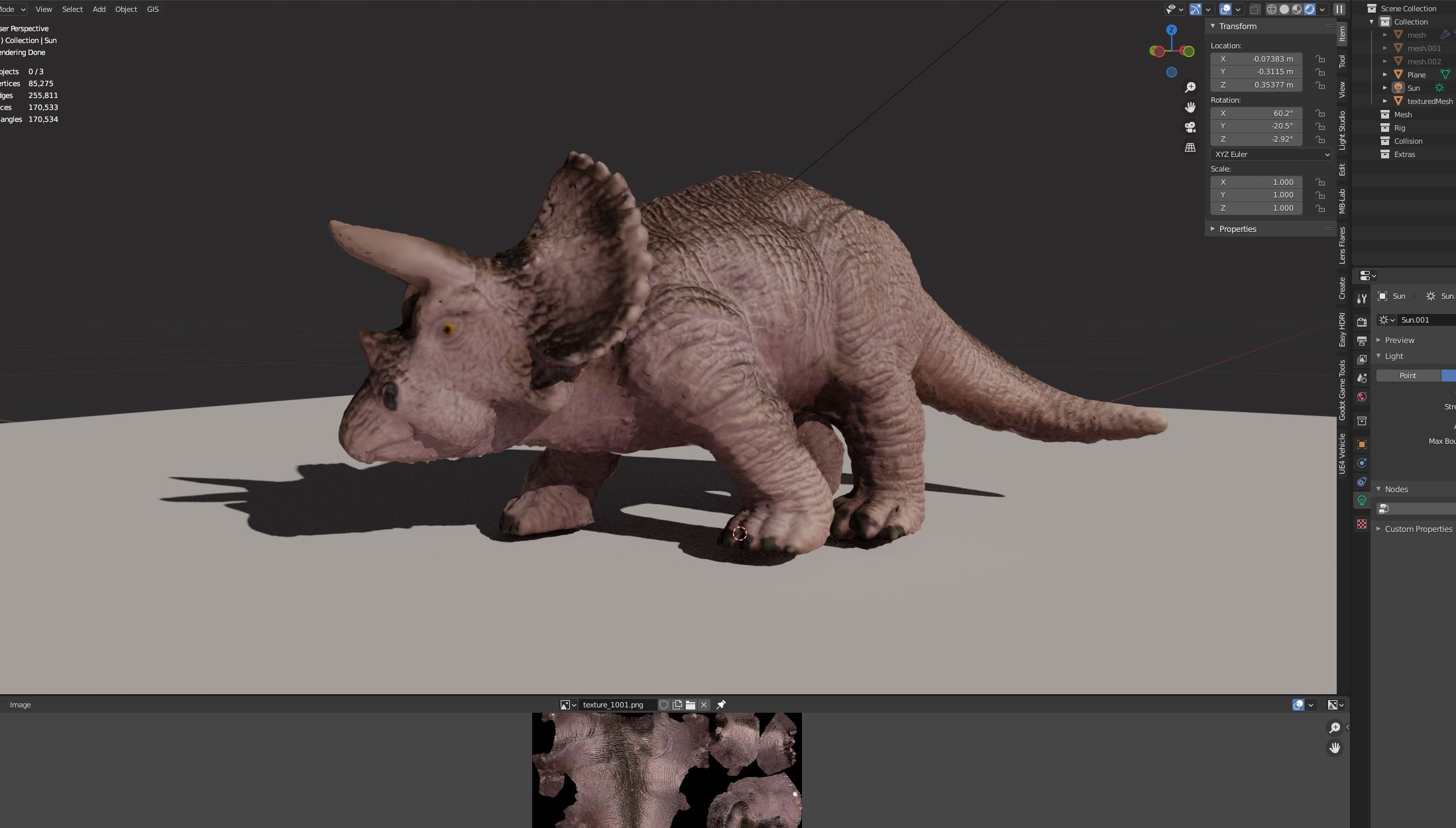Expand the Properties panel section
The image size is (1456, 828).
1237,229
